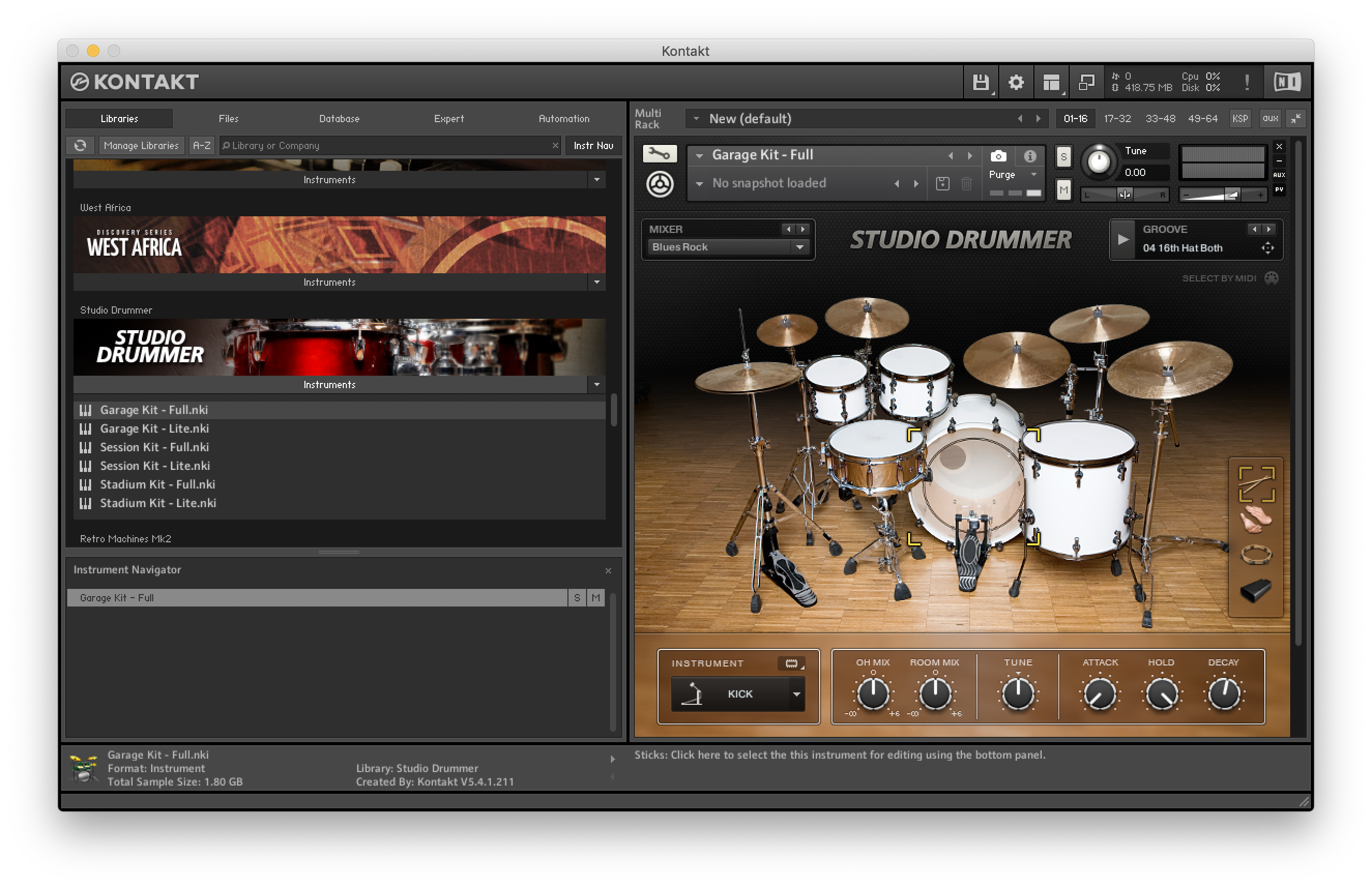Open Garage Kit - Full instrument dropdown

click(x=698, y=156)
